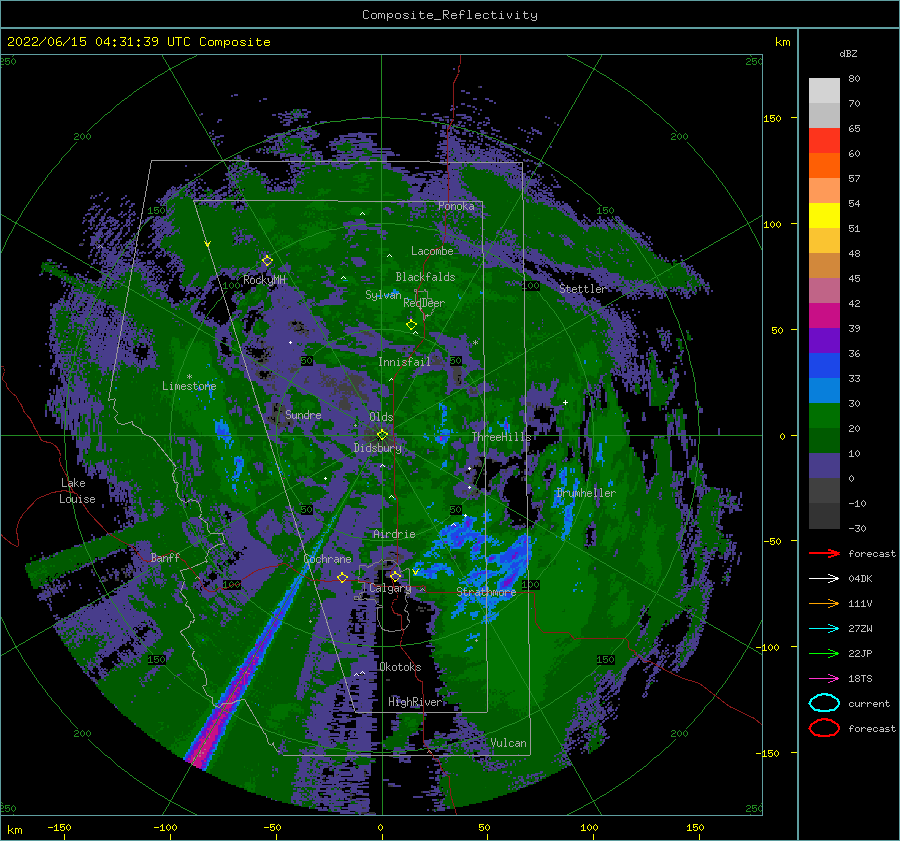This screenshot has height=841, width=900.
Task: Click the Airdrie city label
Action: 394,534
